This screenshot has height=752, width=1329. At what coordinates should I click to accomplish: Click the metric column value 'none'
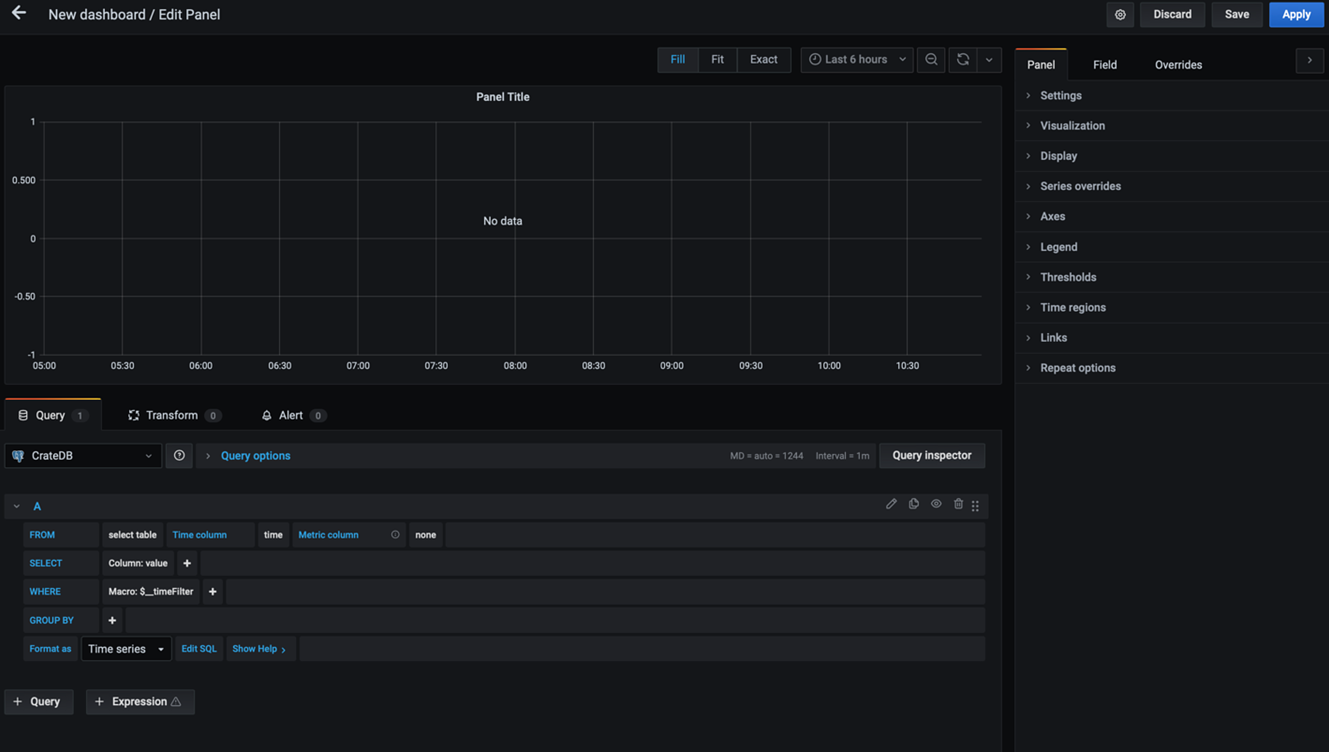tap(426, 535)
